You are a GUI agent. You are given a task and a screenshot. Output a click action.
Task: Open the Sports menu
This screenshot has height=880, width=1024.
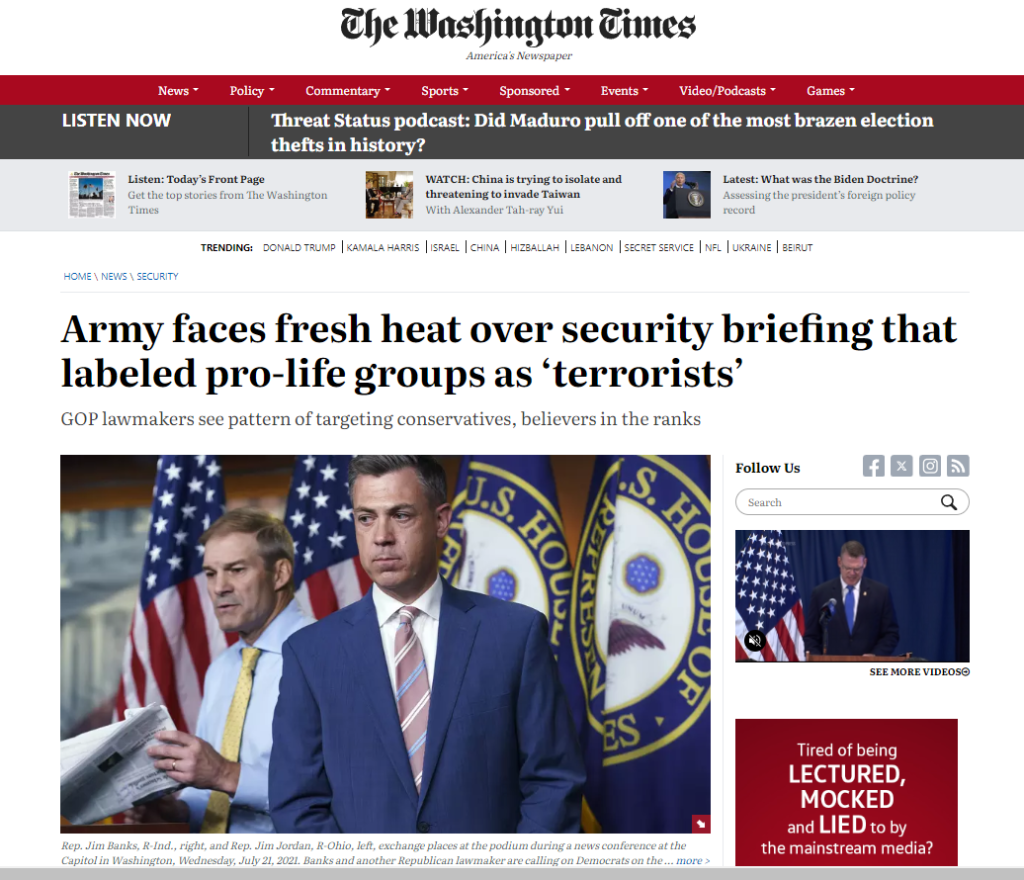445,91
